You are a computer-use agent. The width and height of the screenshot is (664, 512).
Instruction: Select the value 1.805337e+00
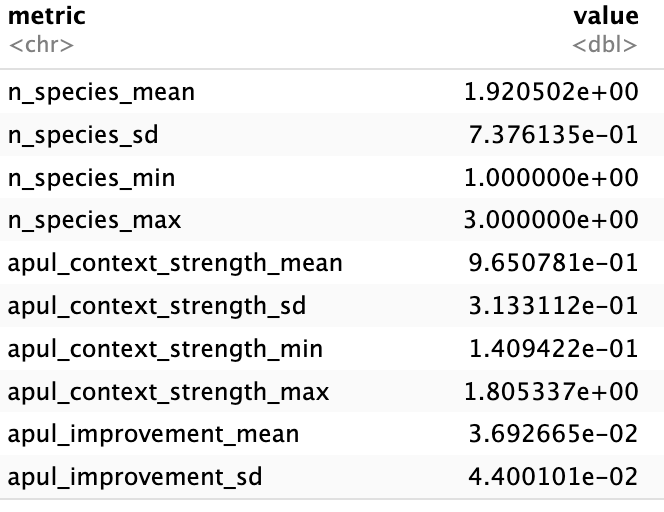pyautogui.click(x=550, y=391)
